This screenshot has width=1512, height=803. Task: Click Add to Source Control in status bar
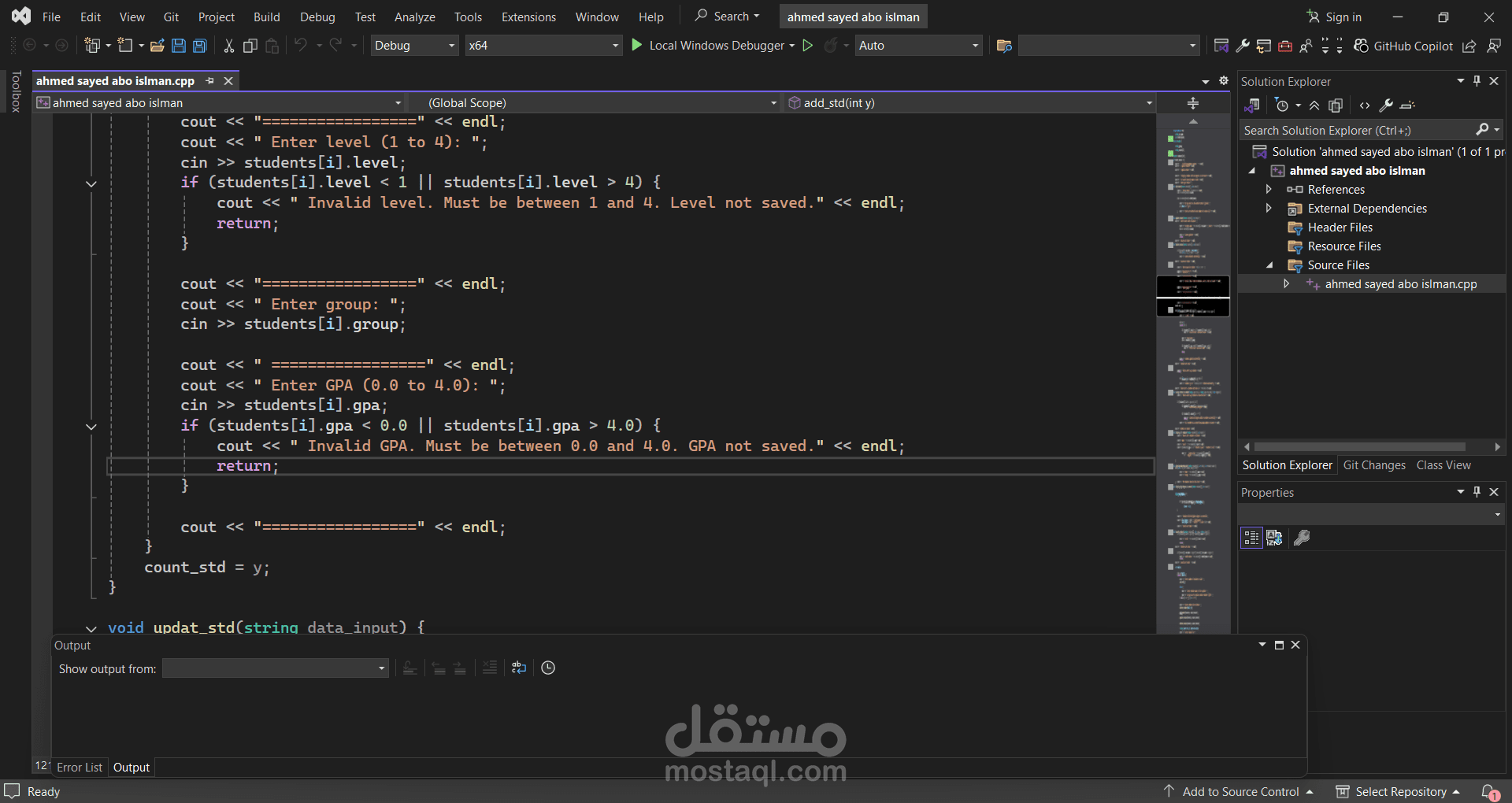click(x=1240, y=792)
